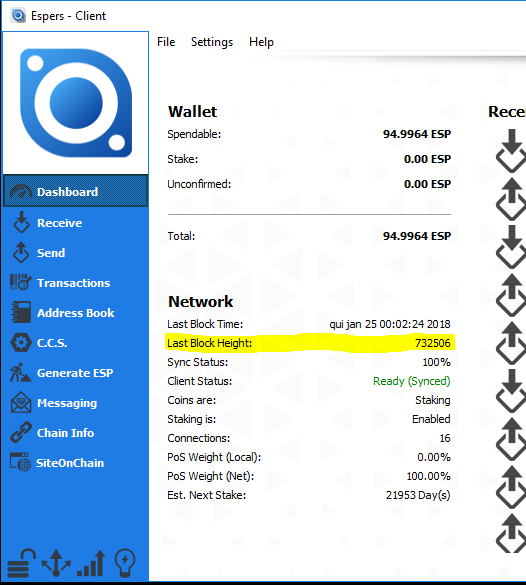Open the Settings menu
The height and width of the screenshot is (585, 526).
coord(212,42)
